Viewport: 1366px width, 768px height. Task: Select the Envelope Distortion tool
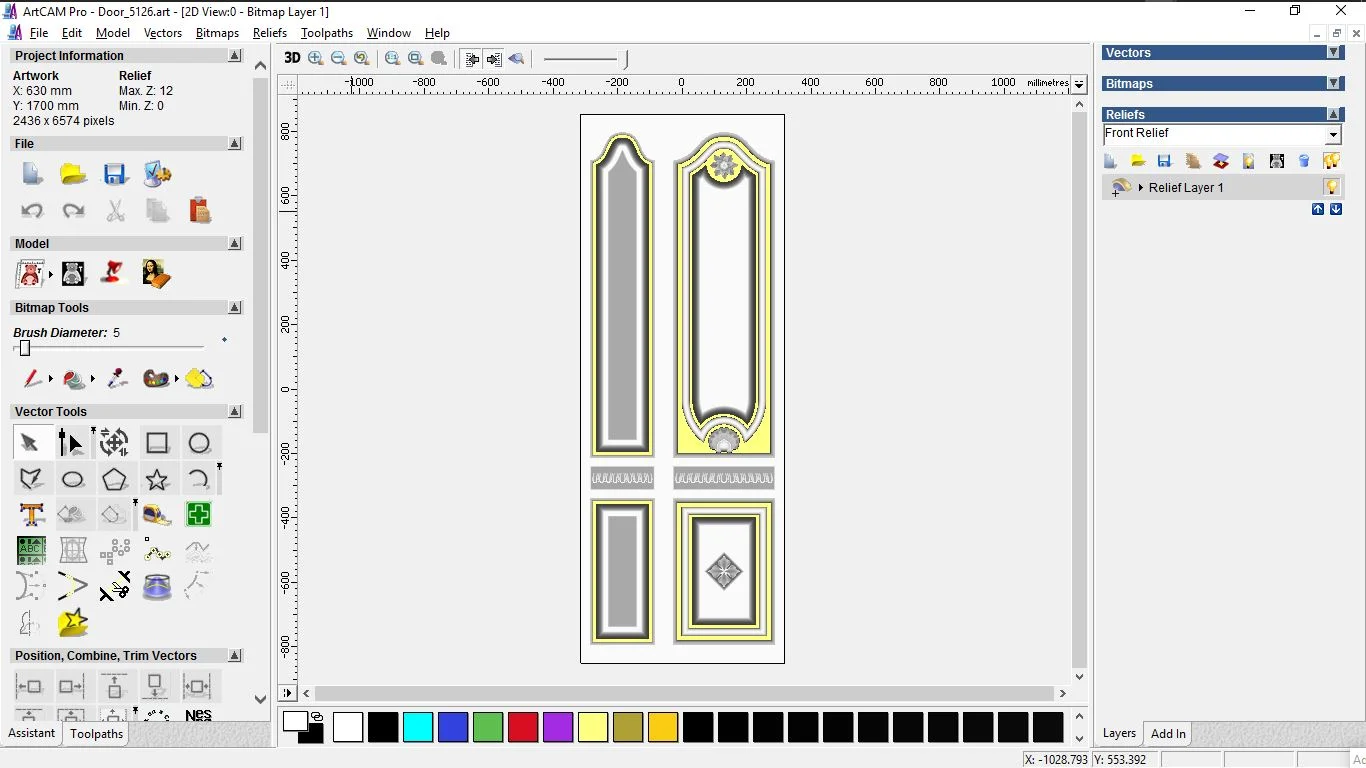tap(72, 550)
